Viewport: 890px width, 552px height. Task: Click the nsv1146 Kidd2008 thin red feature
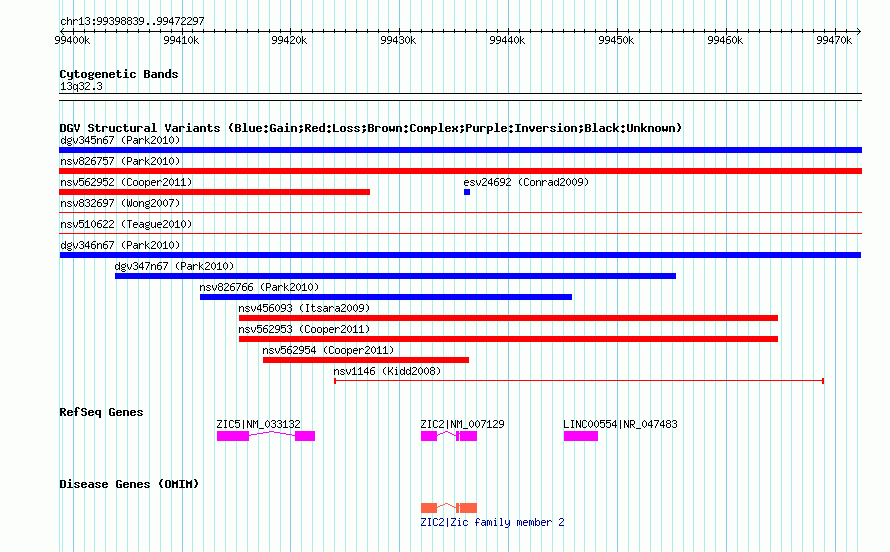point(579,381)
